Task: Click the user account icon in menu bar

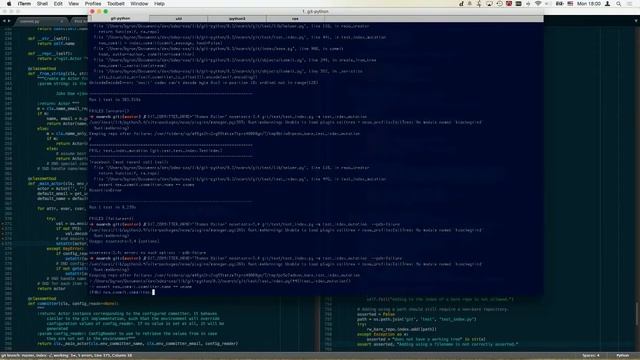Action: coord(608,4)
